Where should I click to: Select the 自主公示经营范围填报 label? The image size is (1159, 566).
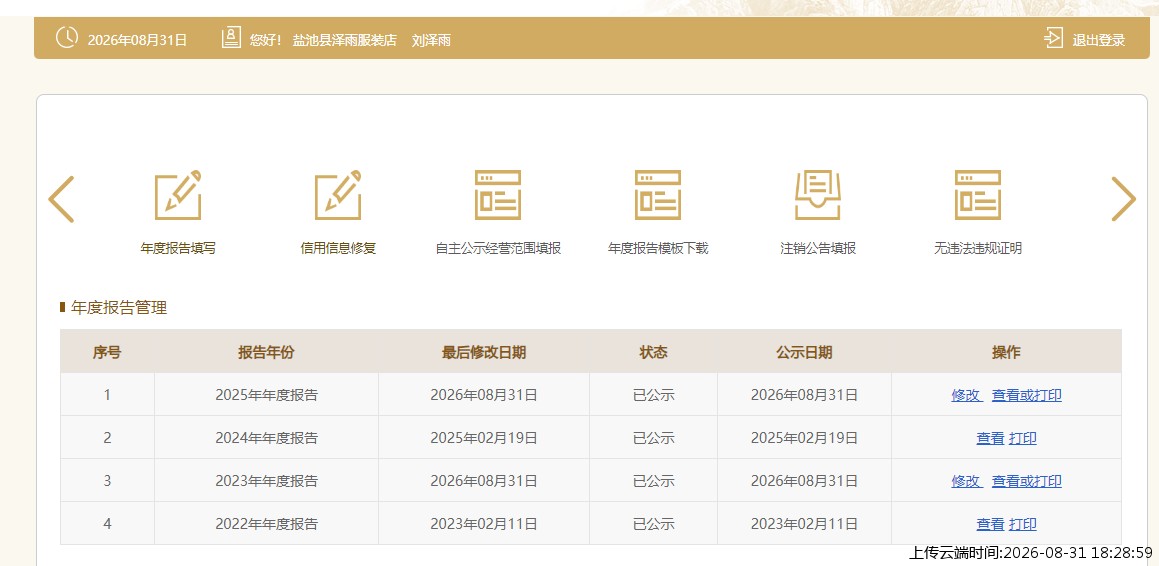(x=498, y=248)
